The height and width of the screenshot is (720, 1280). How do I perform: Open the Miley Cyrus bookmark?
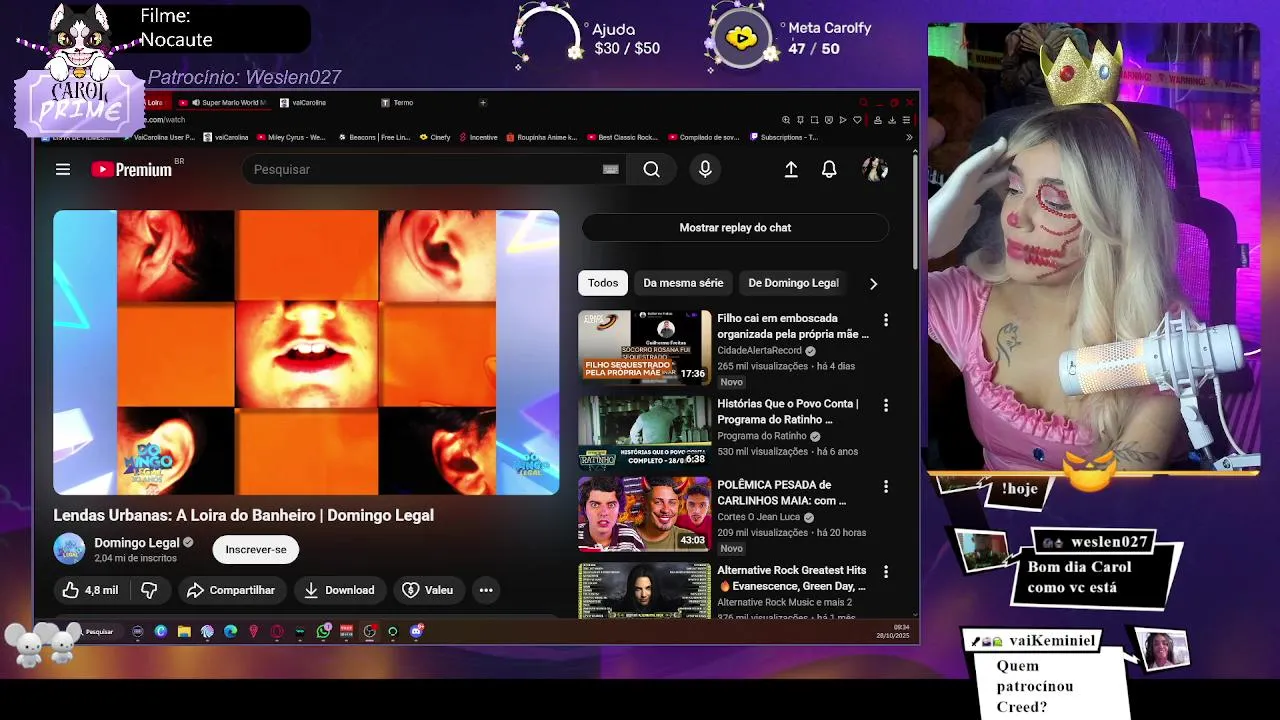coord(292,137)
